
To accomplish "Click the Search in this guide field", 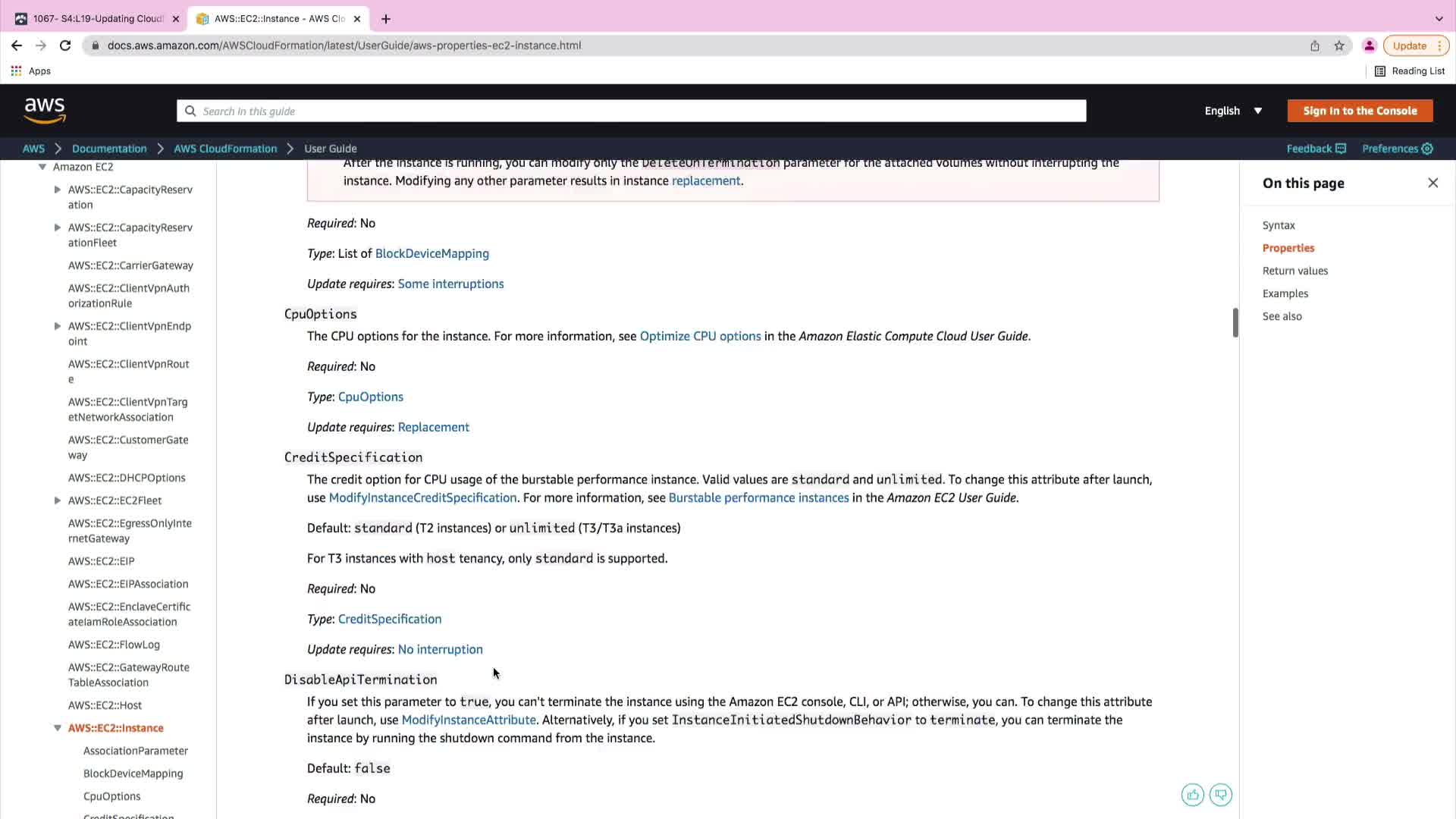I will (631, 111).
